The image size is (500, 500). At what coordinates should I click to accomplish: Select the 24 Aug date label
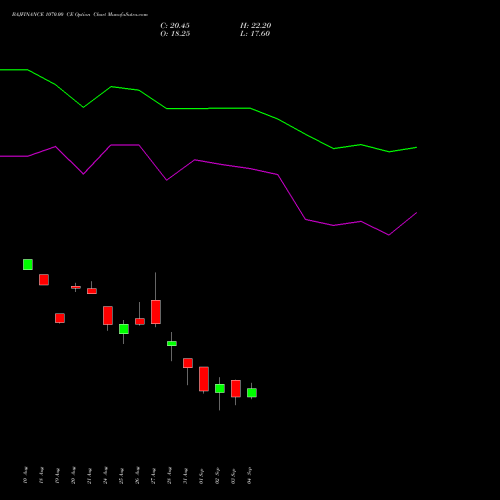coord(105,475)
